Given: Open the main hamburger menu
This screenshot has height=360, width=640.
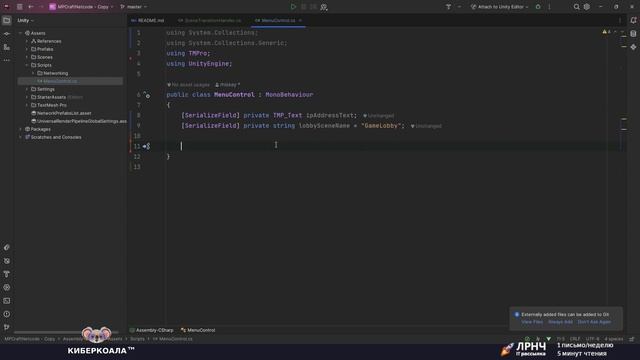Looking at the screenshot, I should pos(19,7).
